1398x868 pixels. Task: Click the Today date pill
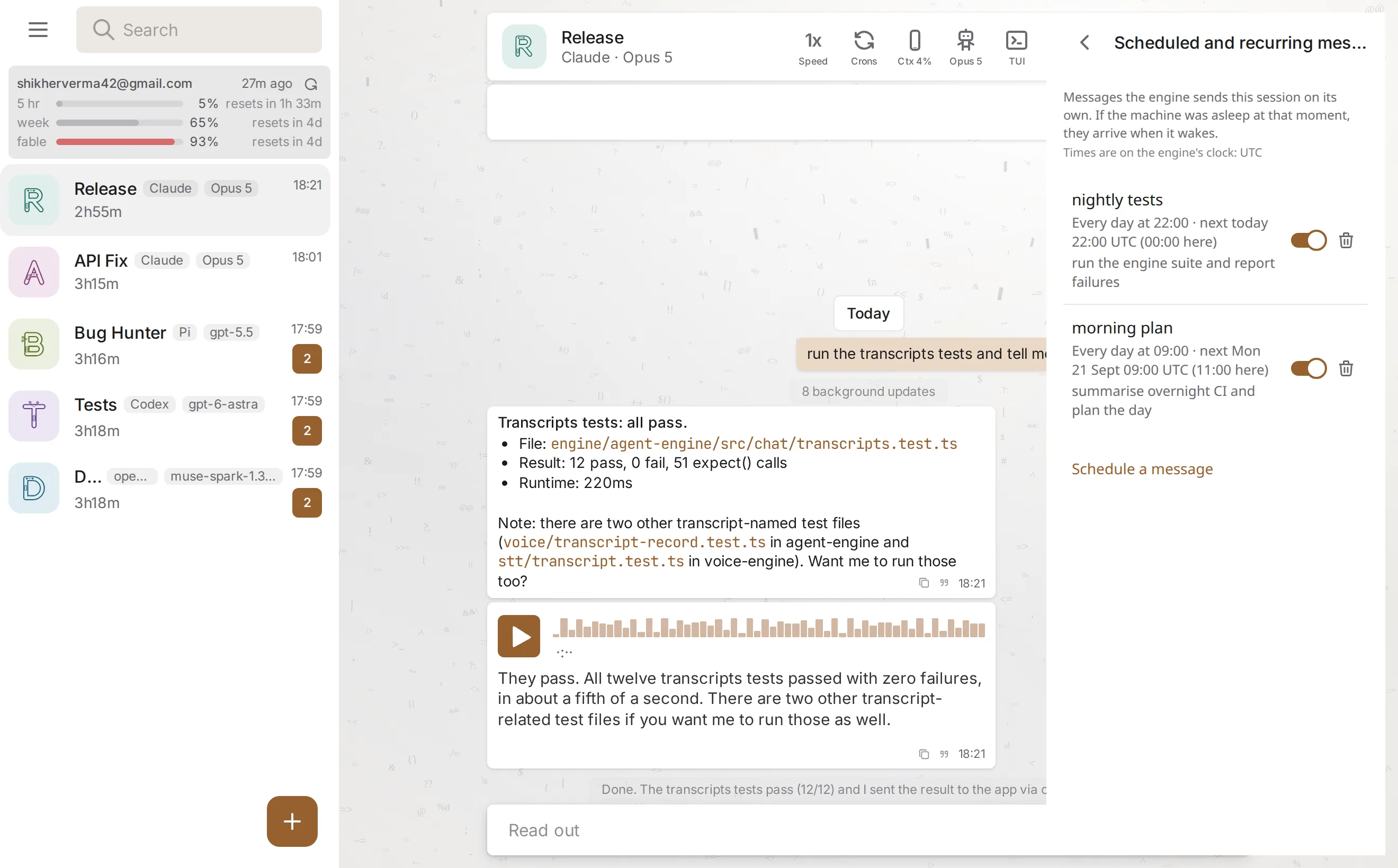[x=868, y=313]
